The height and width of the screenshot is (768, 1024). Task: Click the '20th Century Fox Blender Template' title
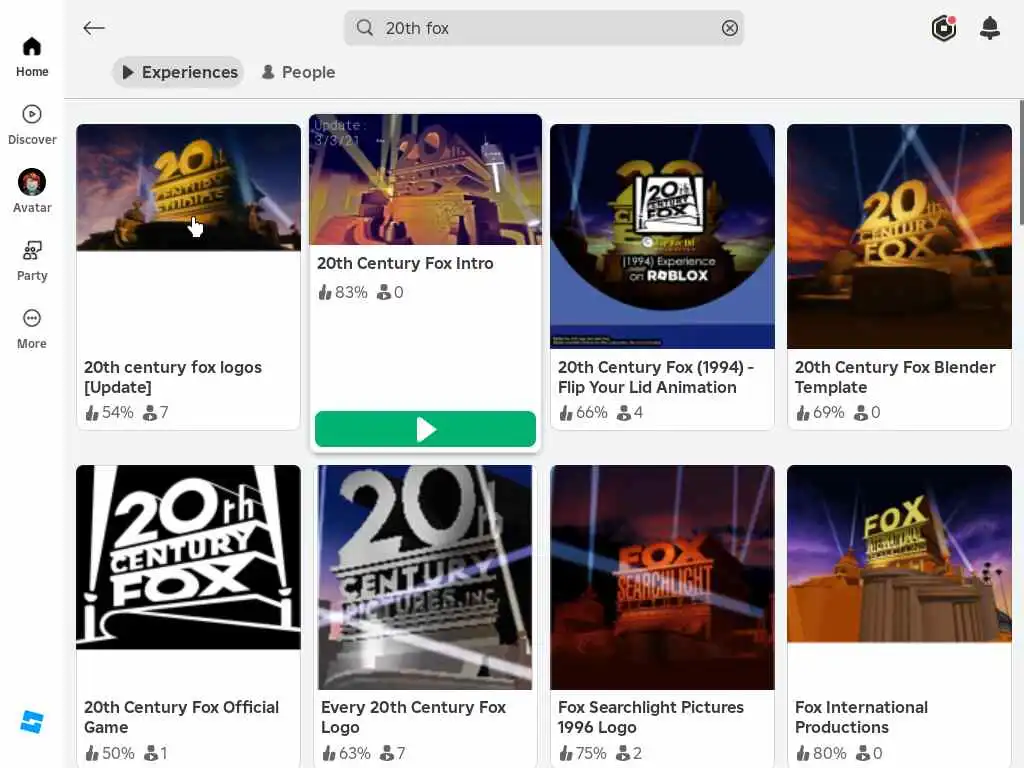point(895,377)
